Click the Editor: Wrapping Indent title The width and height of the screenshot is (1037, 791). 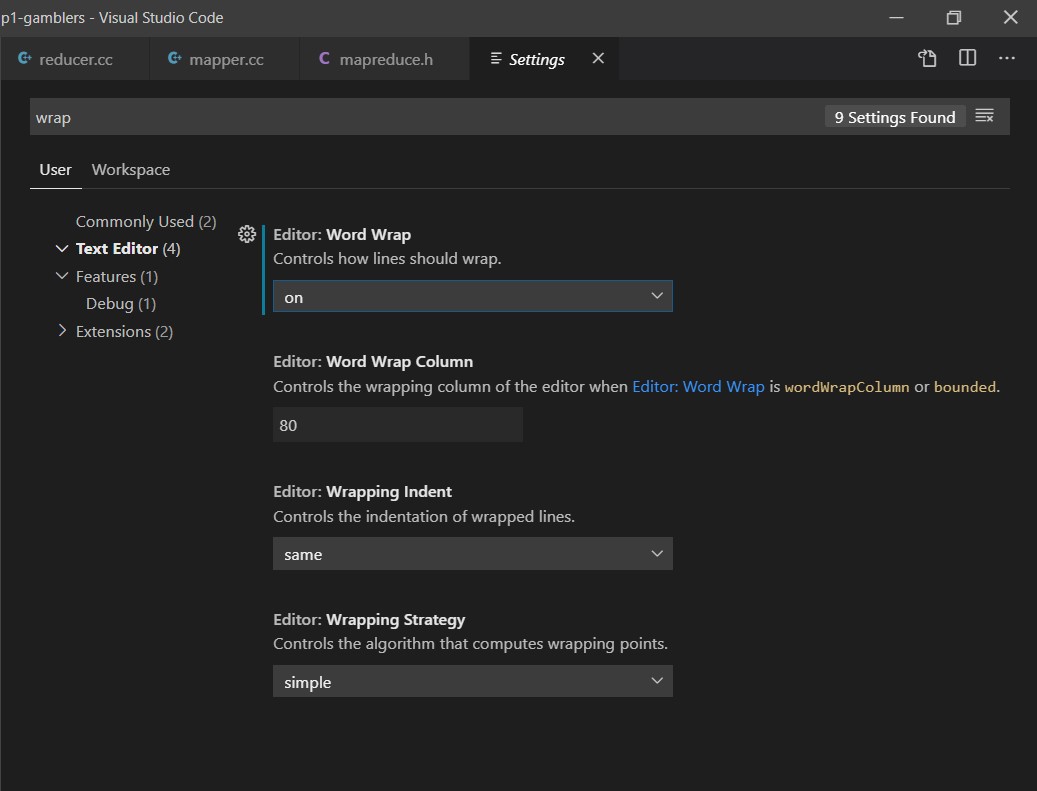362,491
